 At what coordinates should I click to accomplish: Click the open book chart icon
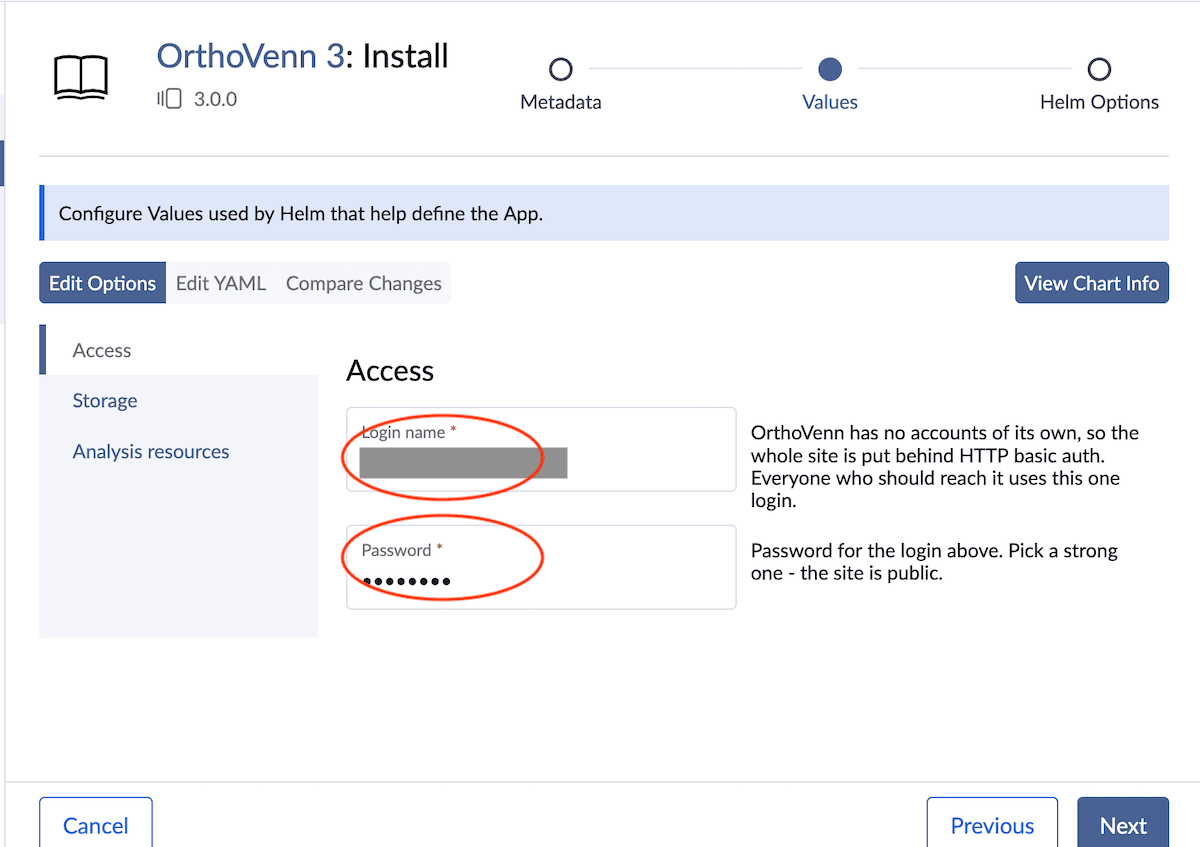(x=81, y=77)
